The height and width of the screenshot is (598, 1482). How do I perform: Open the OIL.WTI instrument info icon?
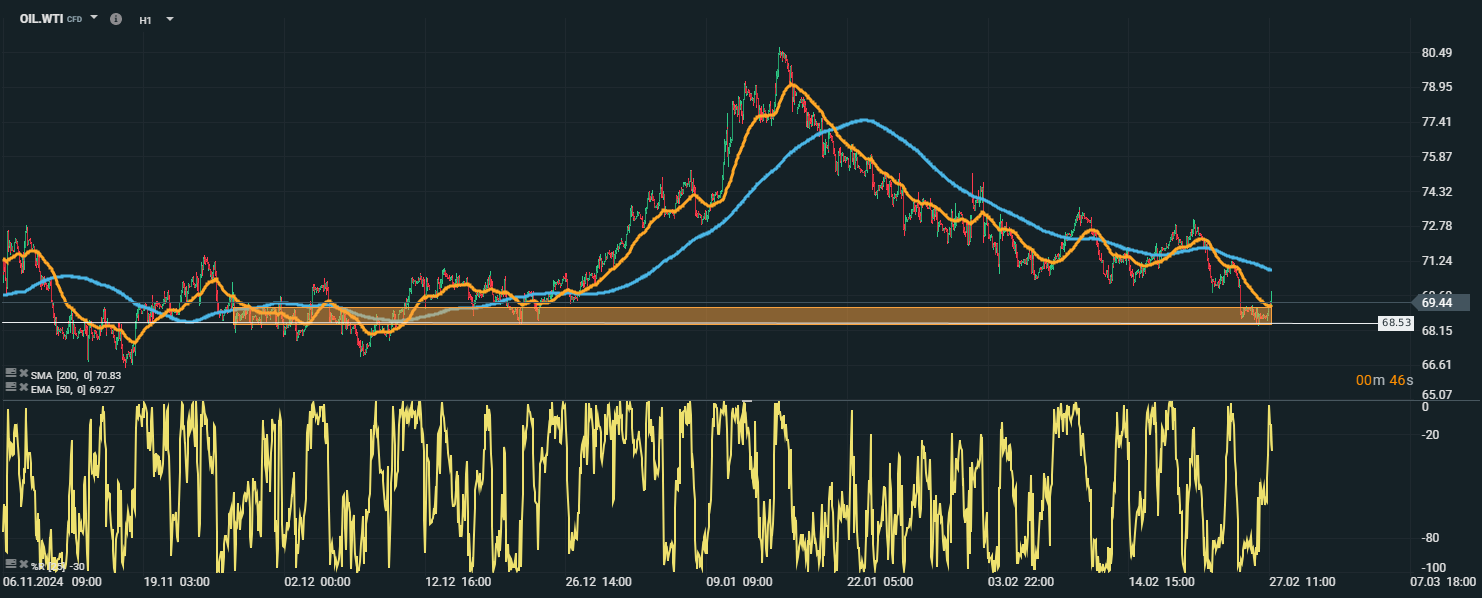(116, 19)
